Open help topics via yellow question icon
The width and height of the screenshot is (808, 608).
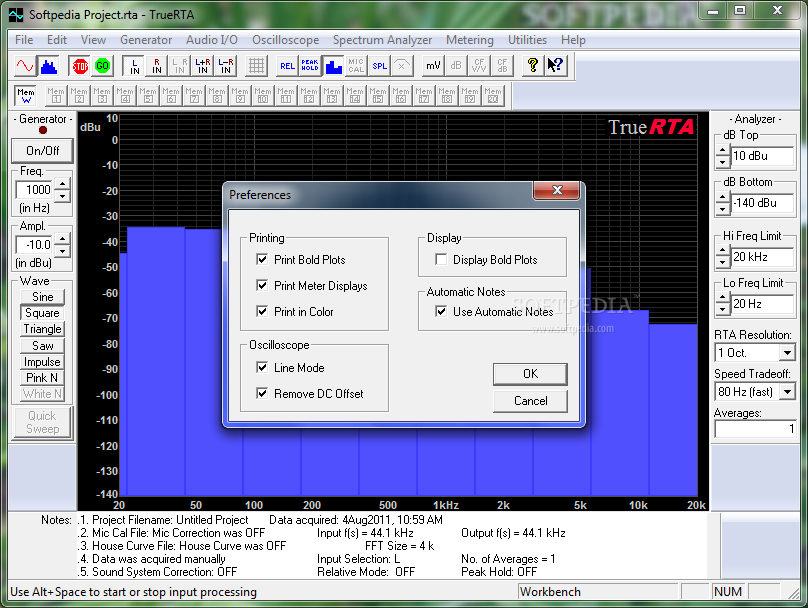pos(532,65)
